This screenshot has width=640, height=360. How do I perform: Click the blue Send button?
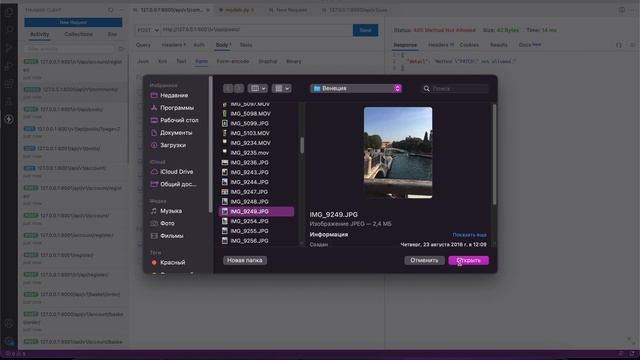click(x=365, y=30)
